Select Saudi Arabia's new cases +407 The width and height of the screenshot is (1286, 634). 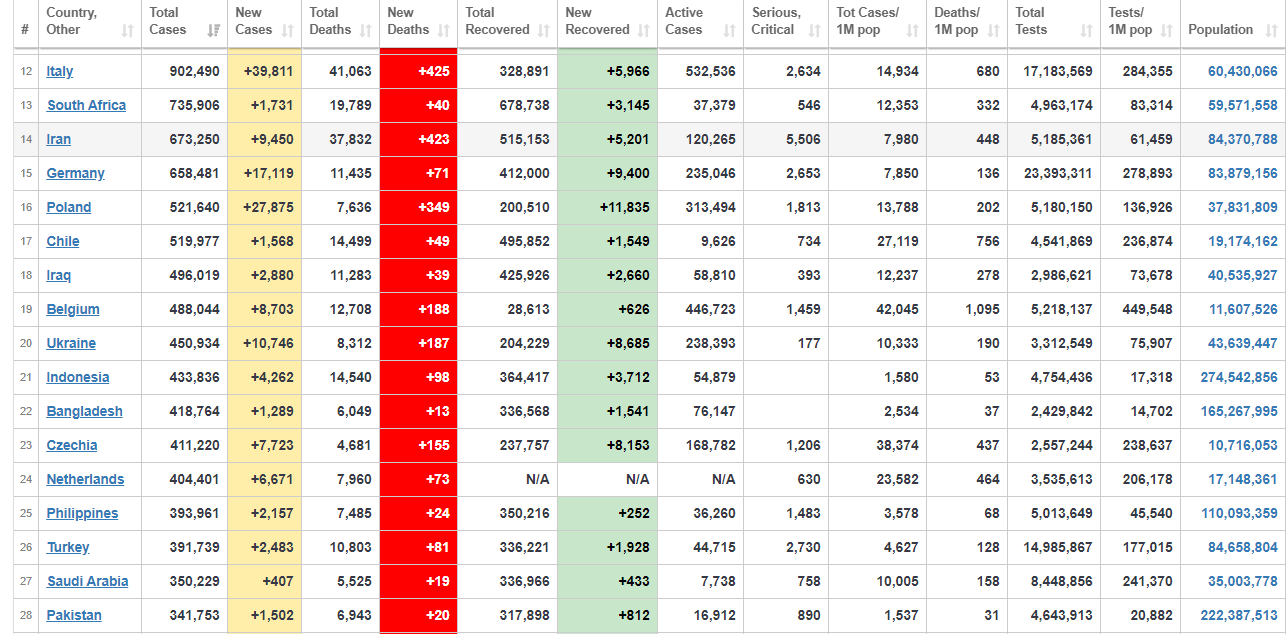coord(265,581)
